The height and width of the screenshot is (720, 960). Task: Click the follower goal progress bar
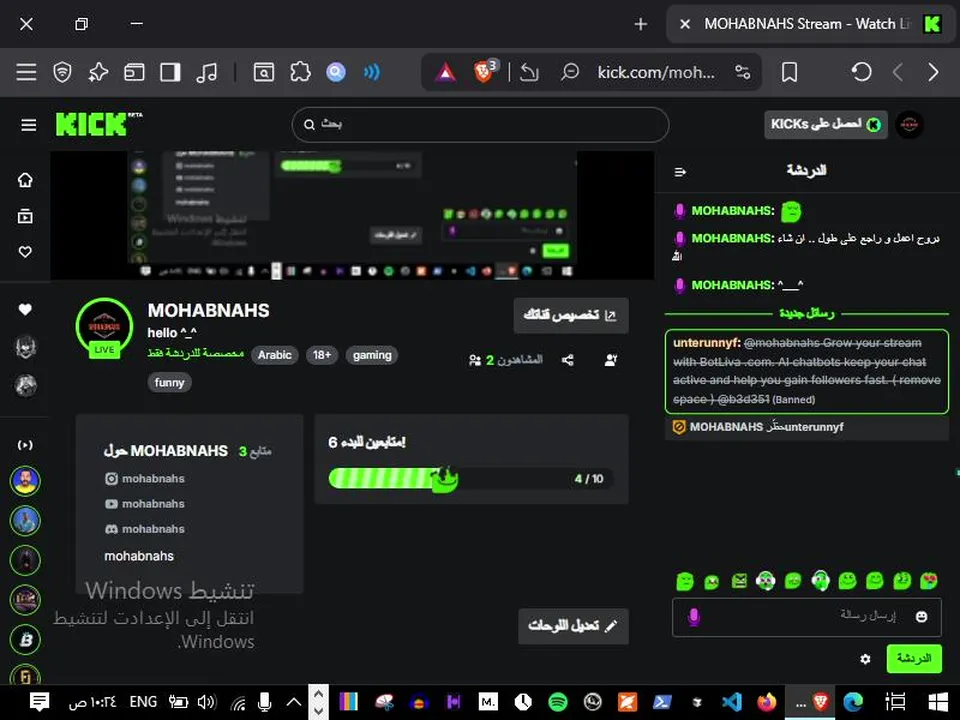(x=470, y=479)
